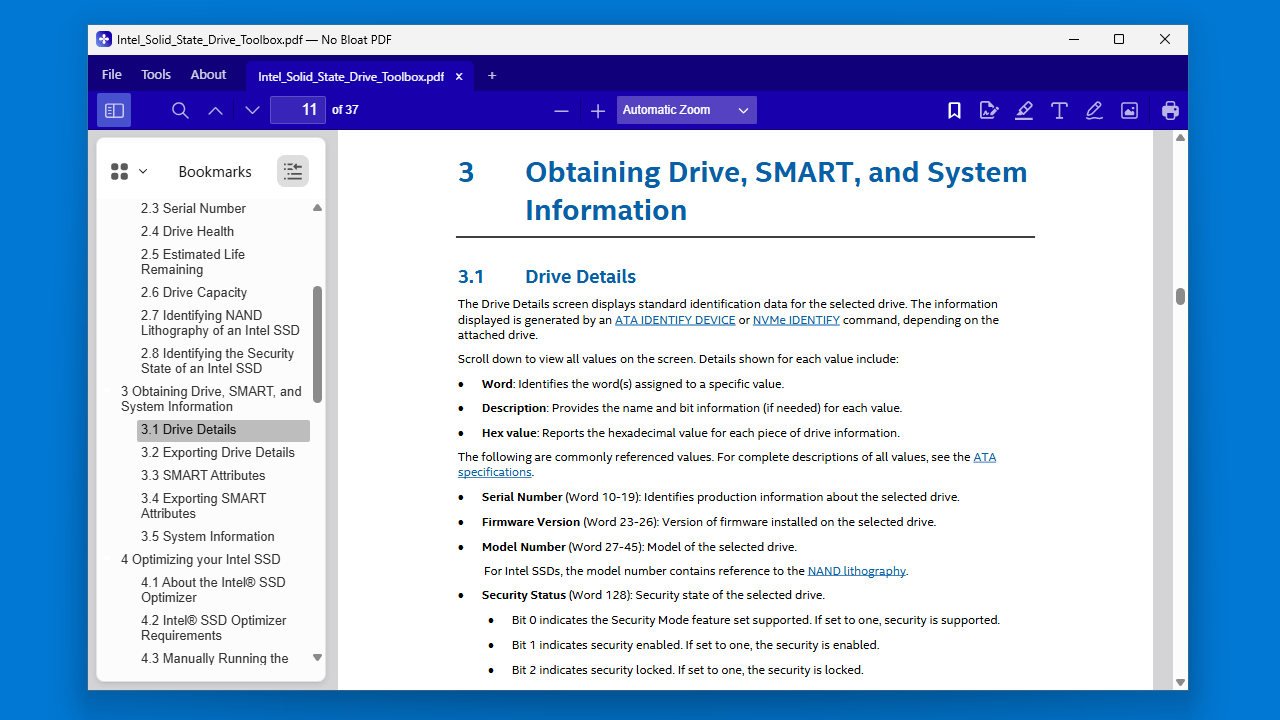
Task: Click the sidebar view grid icon
Action: point(119,172)
